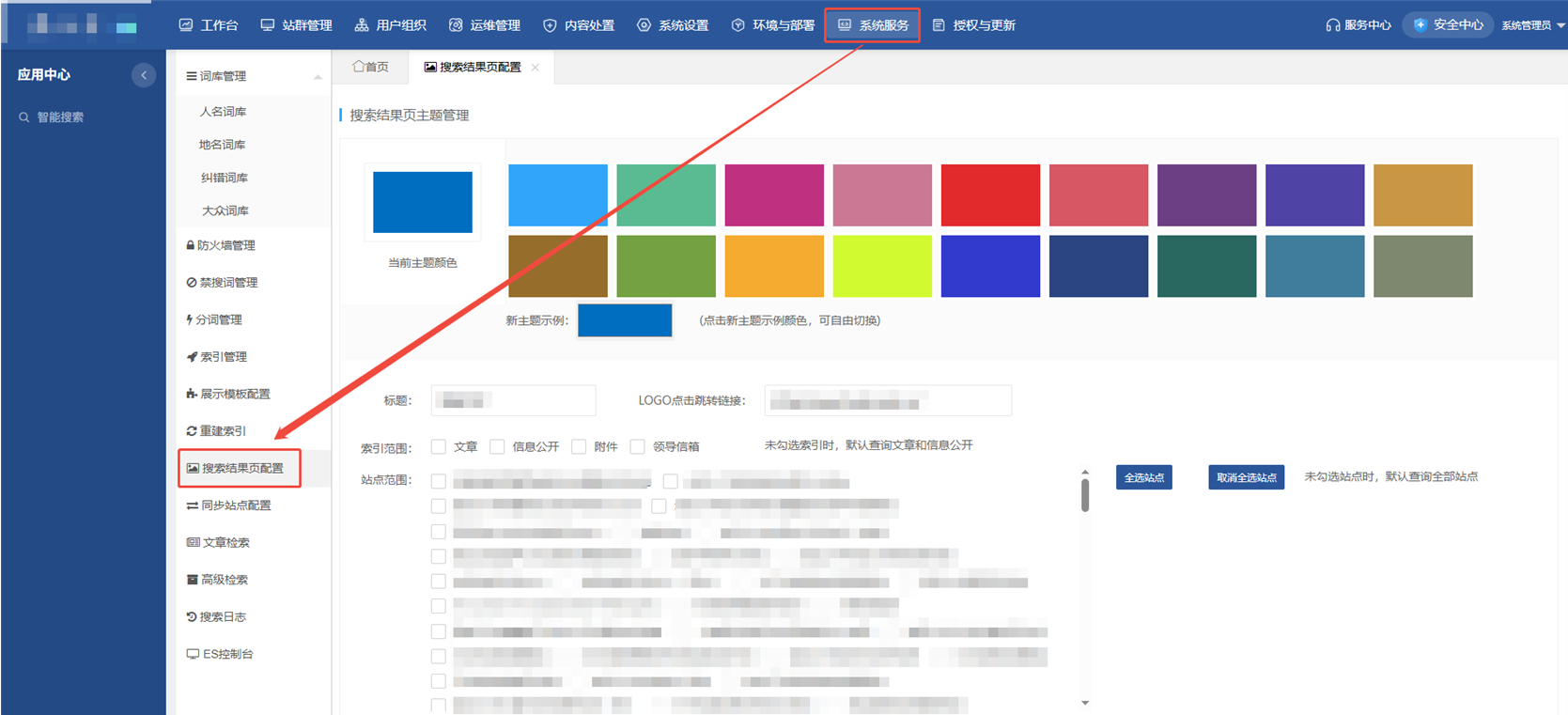Pick the bright red theme color swatch
Image resolution: width=1568 pixels, height=715 pixels.
(990, 194)
